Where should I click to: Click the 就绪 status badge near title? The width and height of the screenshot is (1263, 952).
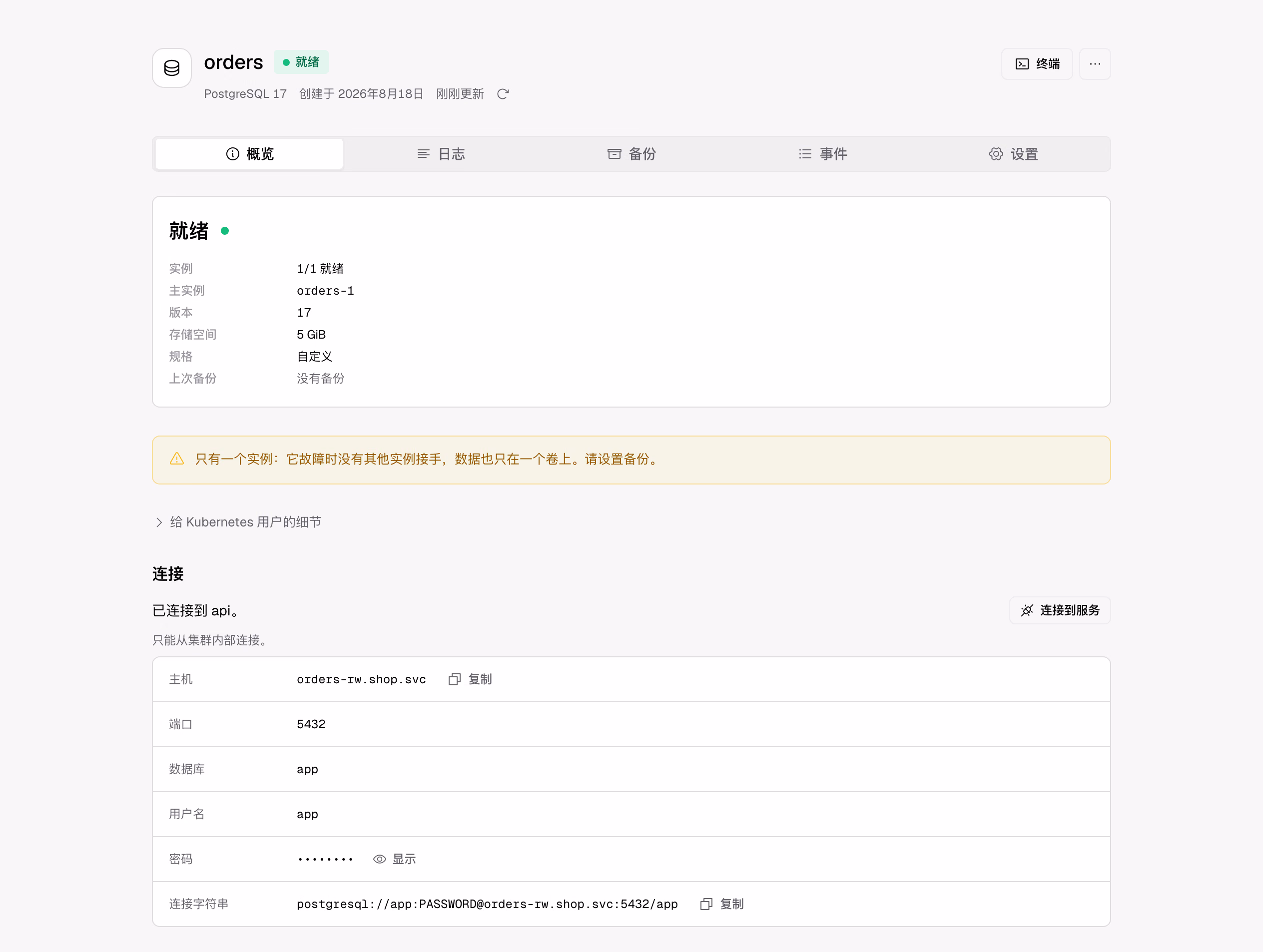(x=301, y=62)
